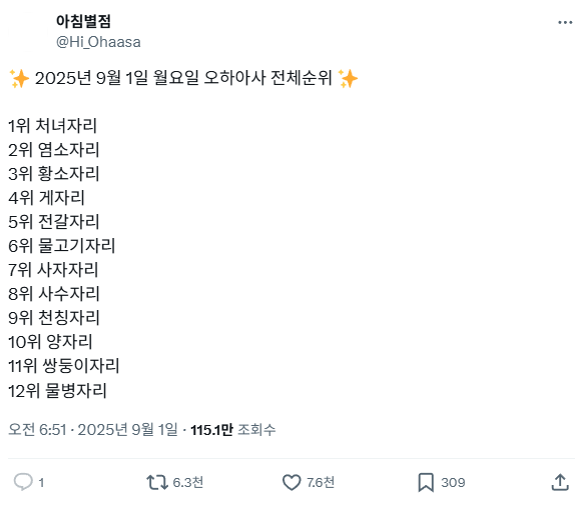Viewport: 580px width, 507px height.
Task: Click the 오하아사 전체순위 headline text
Action: click(x=268, y=78)
